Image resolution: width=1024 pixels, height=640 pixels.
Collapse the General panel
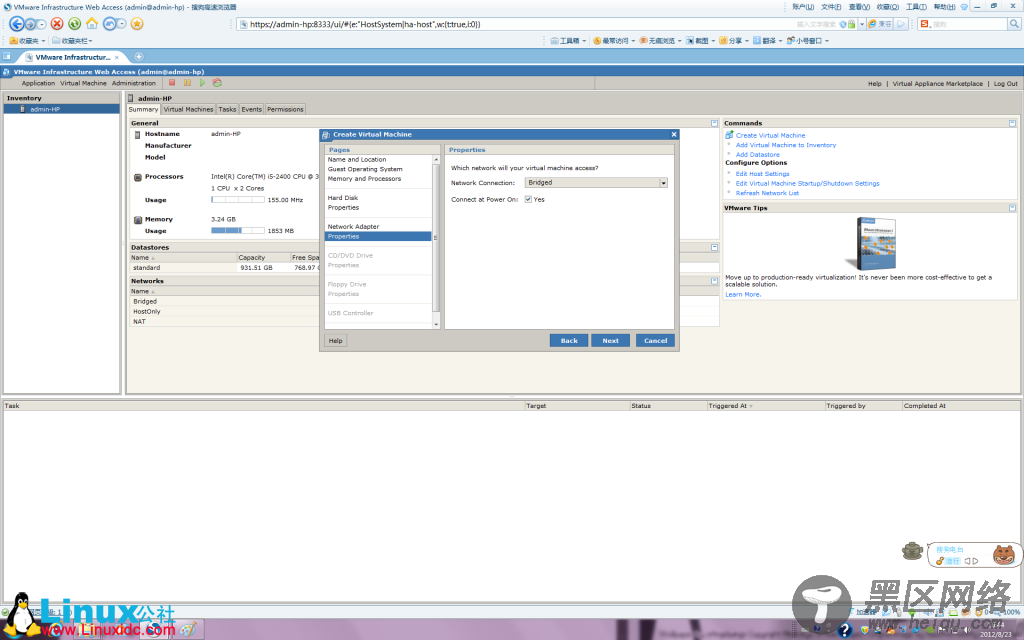tap(714, 123)
